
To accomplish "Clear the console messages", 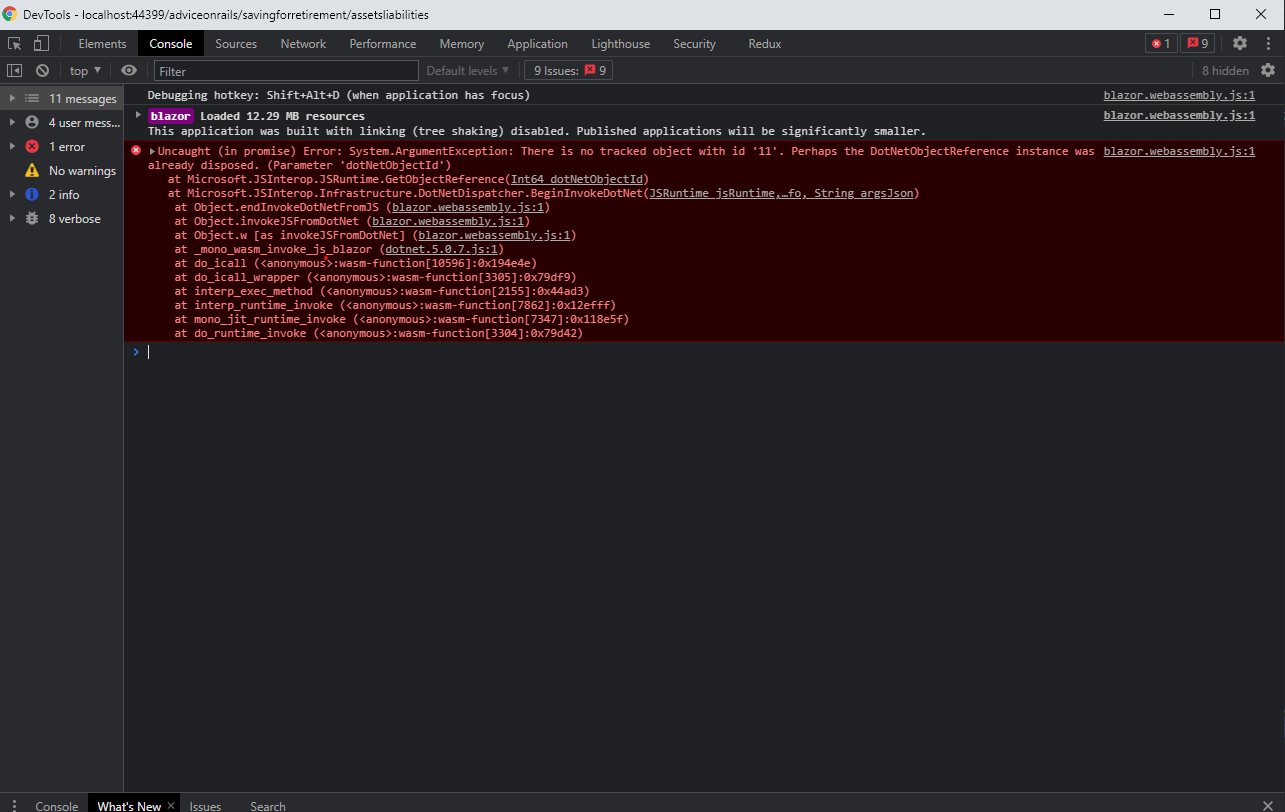I will click(41, 70).
